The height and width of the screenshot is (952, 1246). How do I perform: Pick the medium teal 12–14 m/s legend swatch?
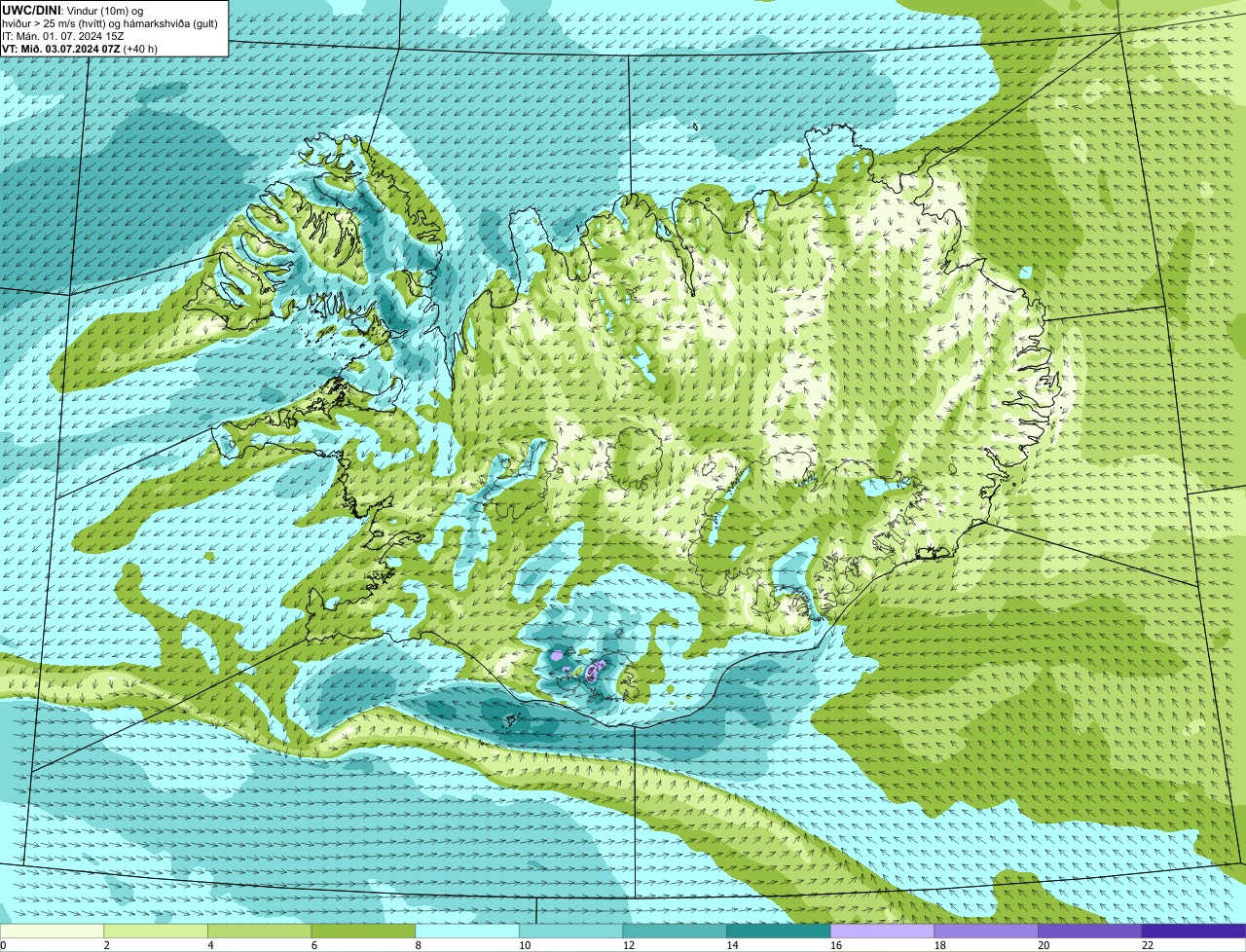pyautogui.click(x=675, y=932)
